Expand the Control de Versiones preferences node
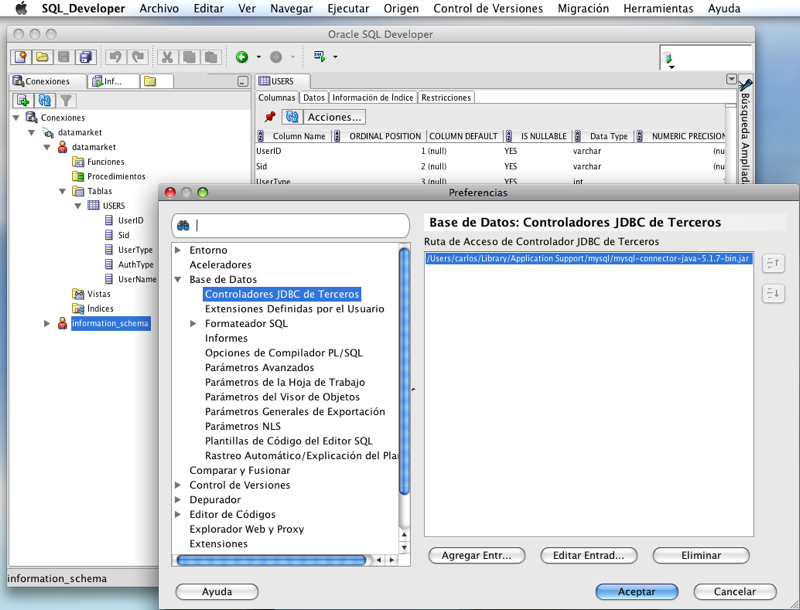Screen dimensions: 800x610 pyautogui.click(x=178, y=485)
